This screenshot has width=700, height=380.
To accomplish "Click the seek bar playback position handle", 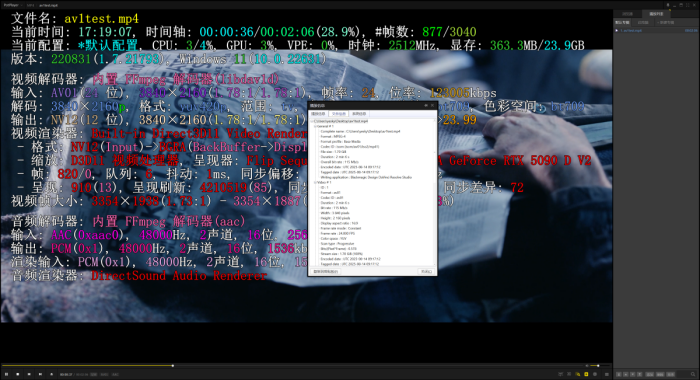I will 173,366.
